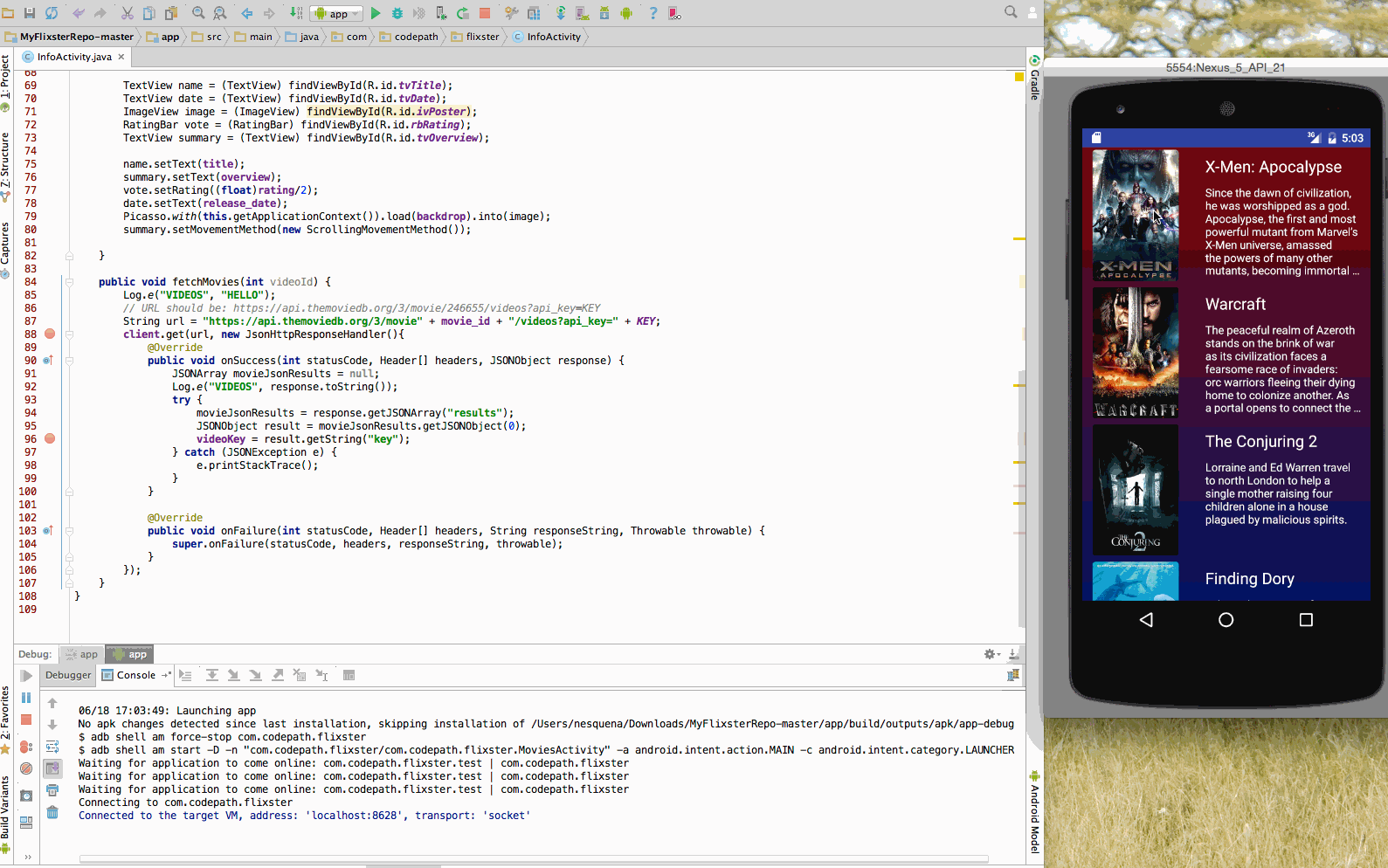Click the green Run app button
The height and width of the screenshot is (868, 1388).
tap(376, 13)
